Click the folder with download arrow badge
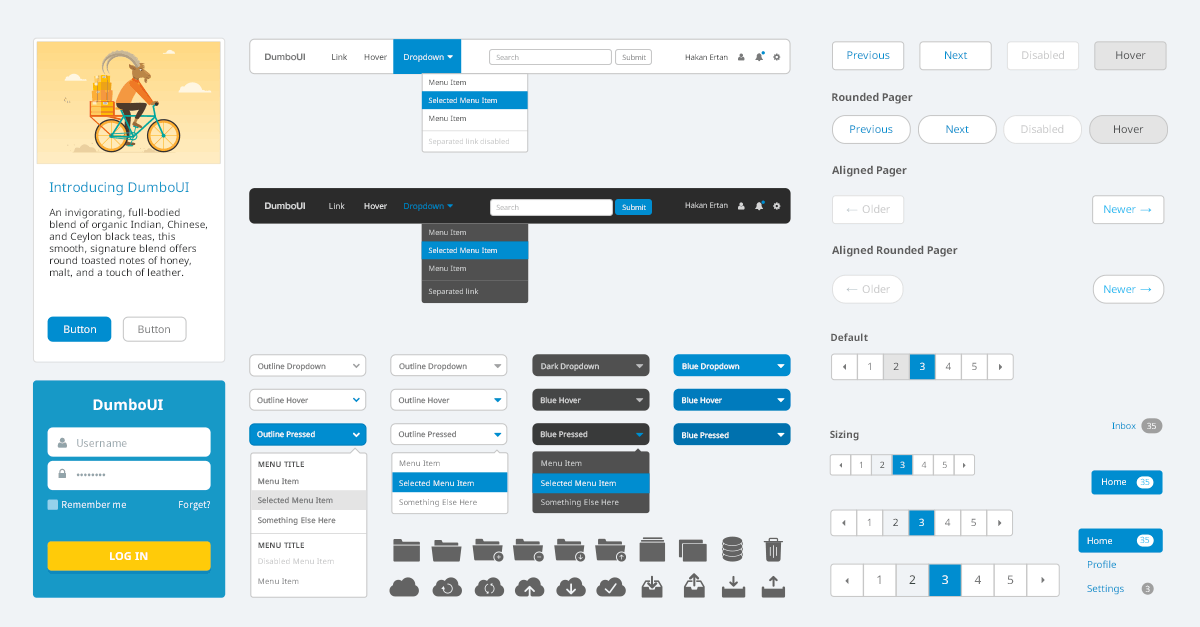Screen dimensions: 1200x627 (569, 549)
